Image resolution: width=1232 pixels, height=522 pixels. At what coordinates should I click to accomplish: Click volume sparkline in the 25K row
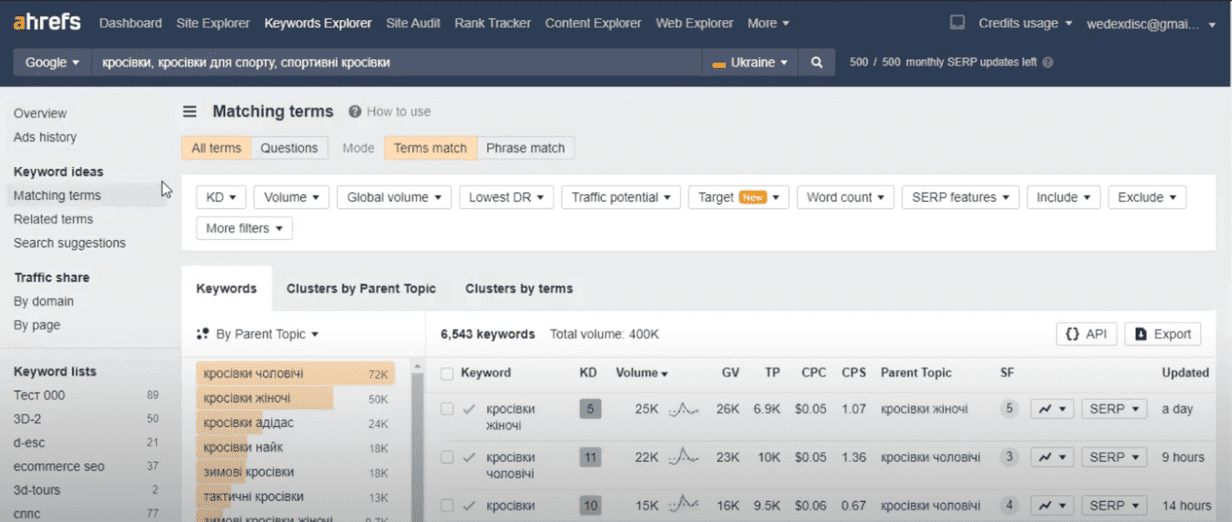click(683, 408)
